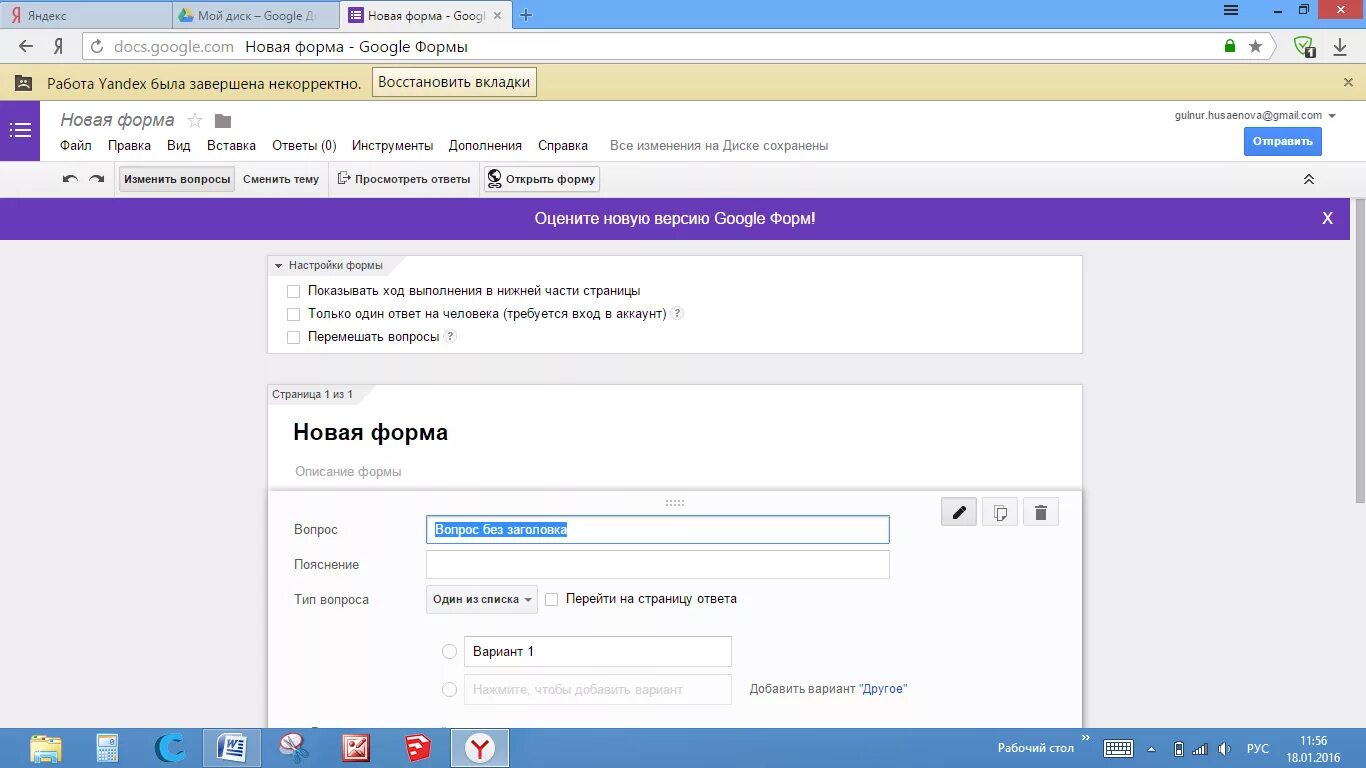Click the РУС language indicator in the taskbar
Image resolution: width=1366 pixels, height=768 pixels.
1258,749
